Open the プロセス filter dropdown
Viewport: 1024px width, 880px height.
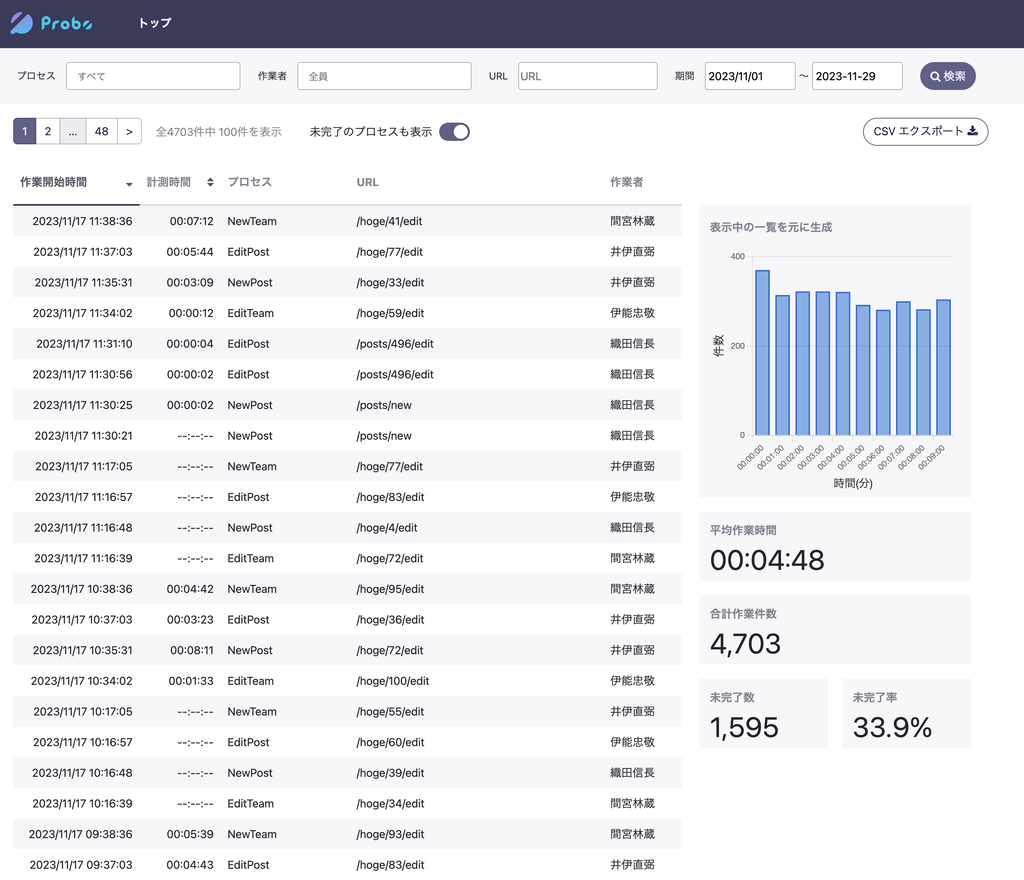tap(153, 76)
